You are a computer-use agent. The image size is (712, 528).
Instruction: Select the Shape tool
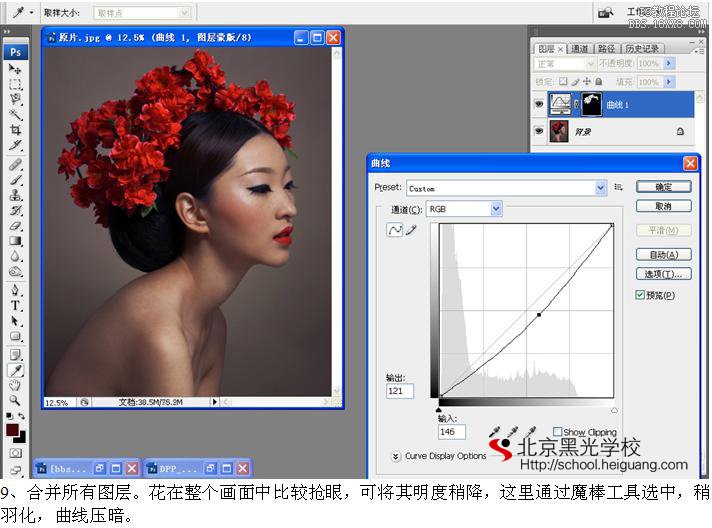[15, 336]
